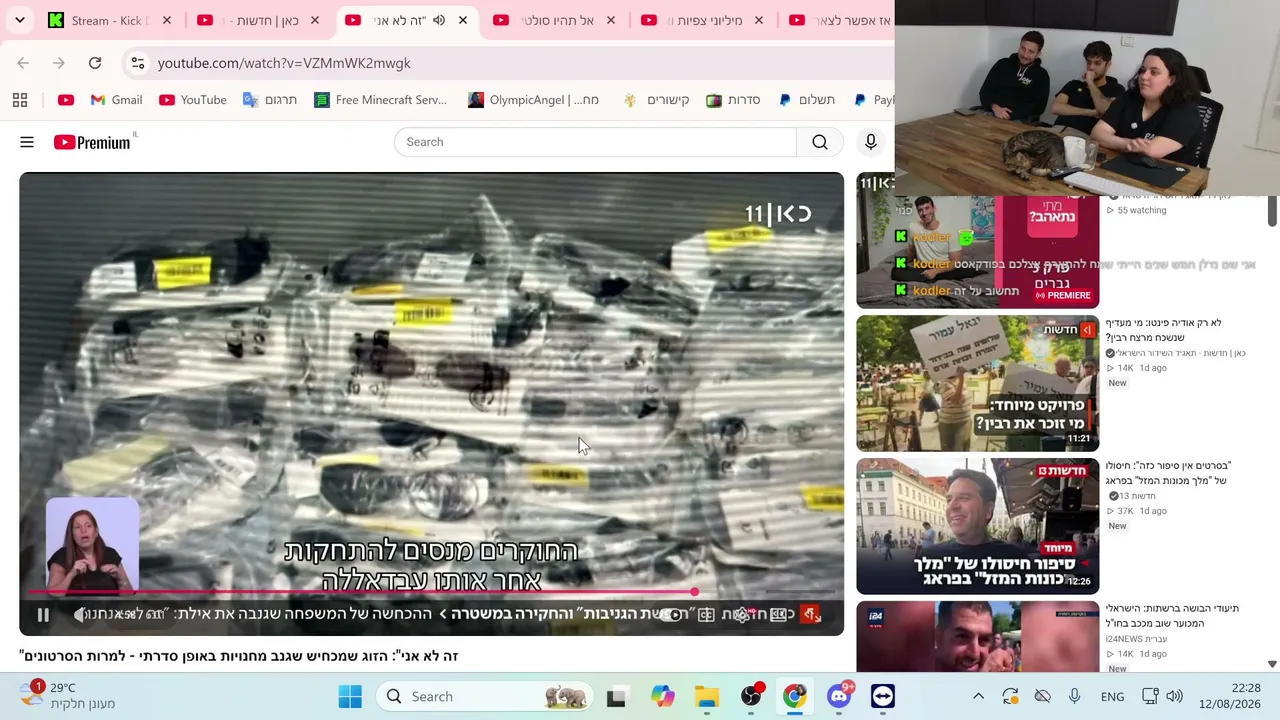
Task: Launch Copilot from the taskbar
Action: (x=663, y=697)
